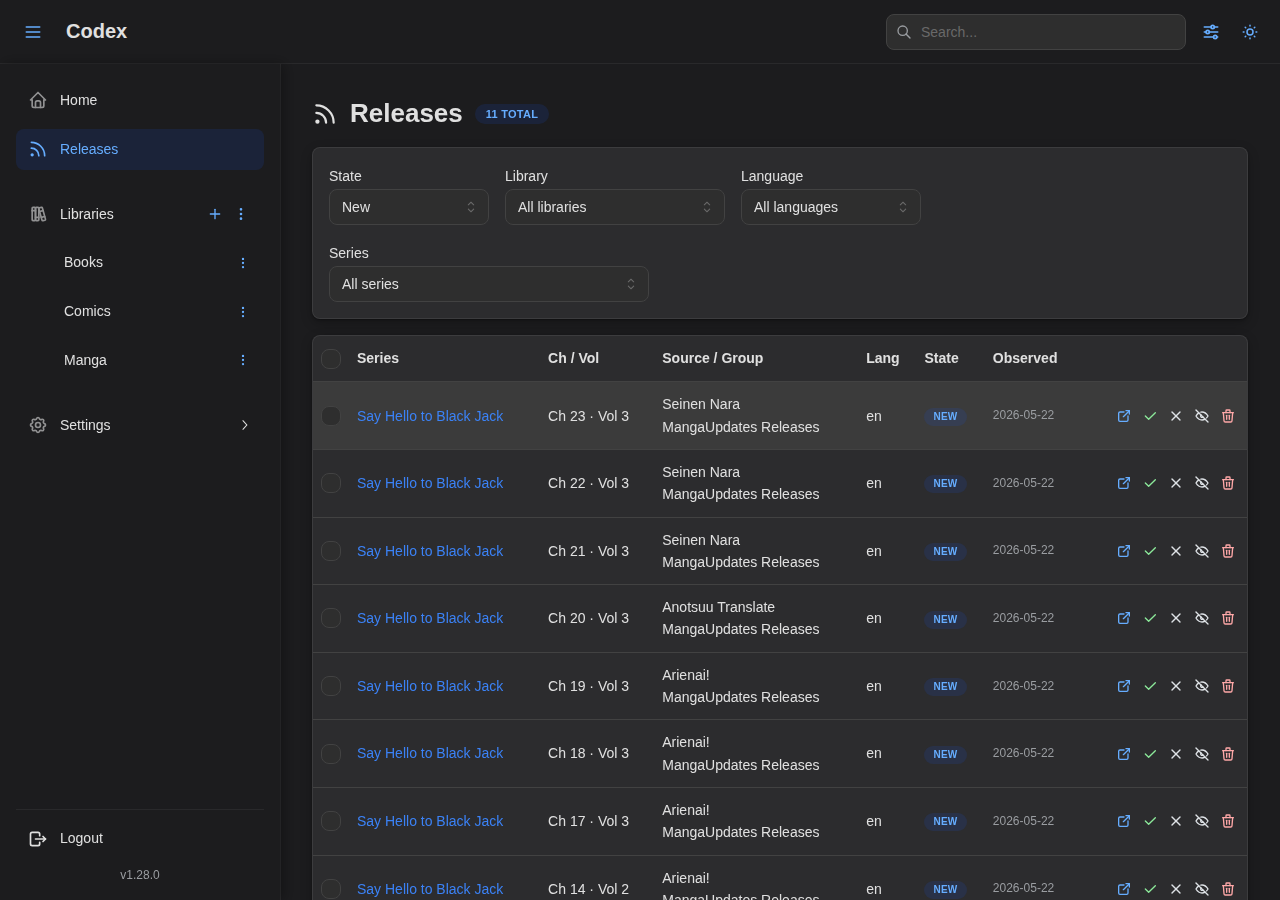Add a new library with plus icon
Screen dimensions: 1280x900
pyautogui.click(x=215, y=214)
